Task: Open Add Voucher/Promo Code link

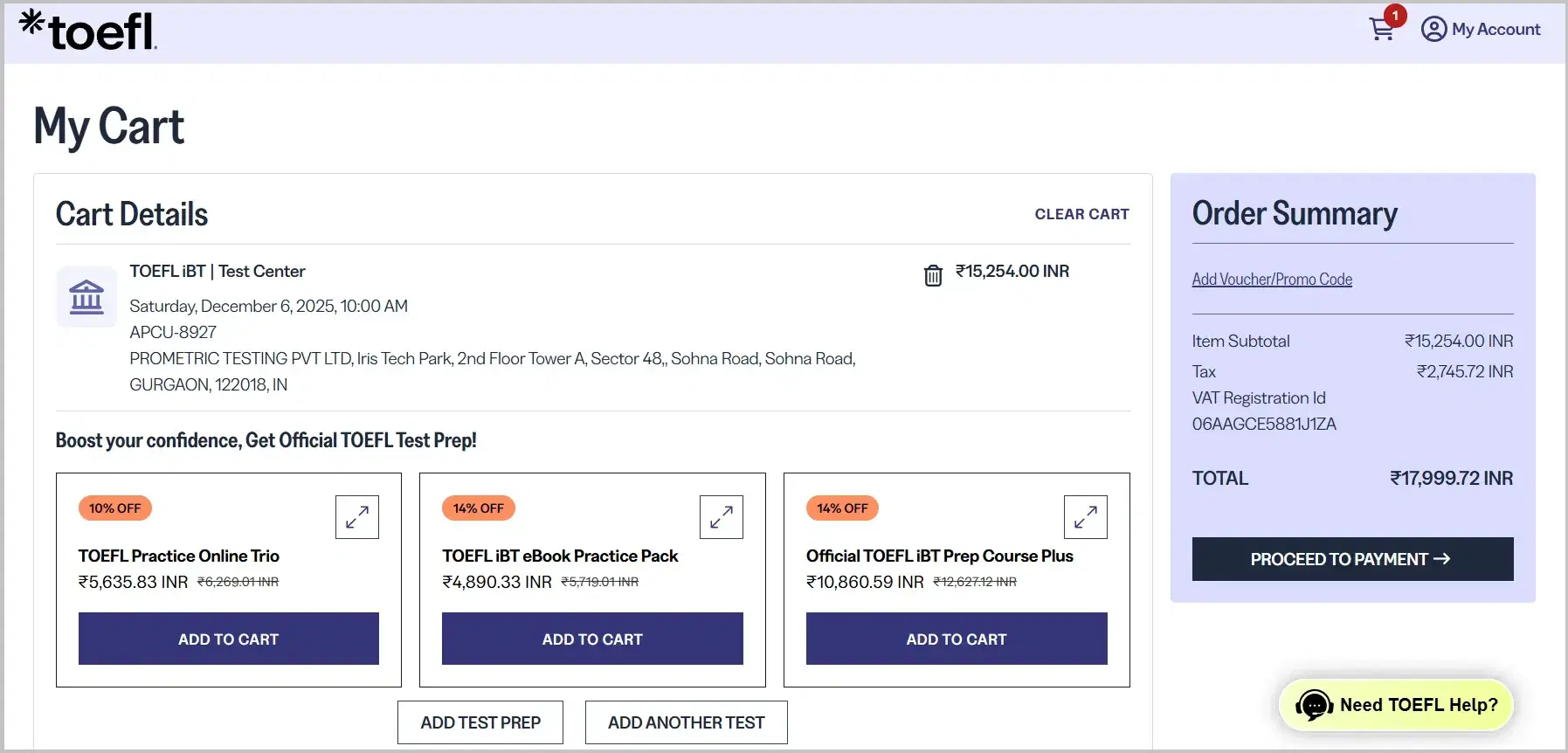Action: pyautogui.click(x=1271, y=280)
